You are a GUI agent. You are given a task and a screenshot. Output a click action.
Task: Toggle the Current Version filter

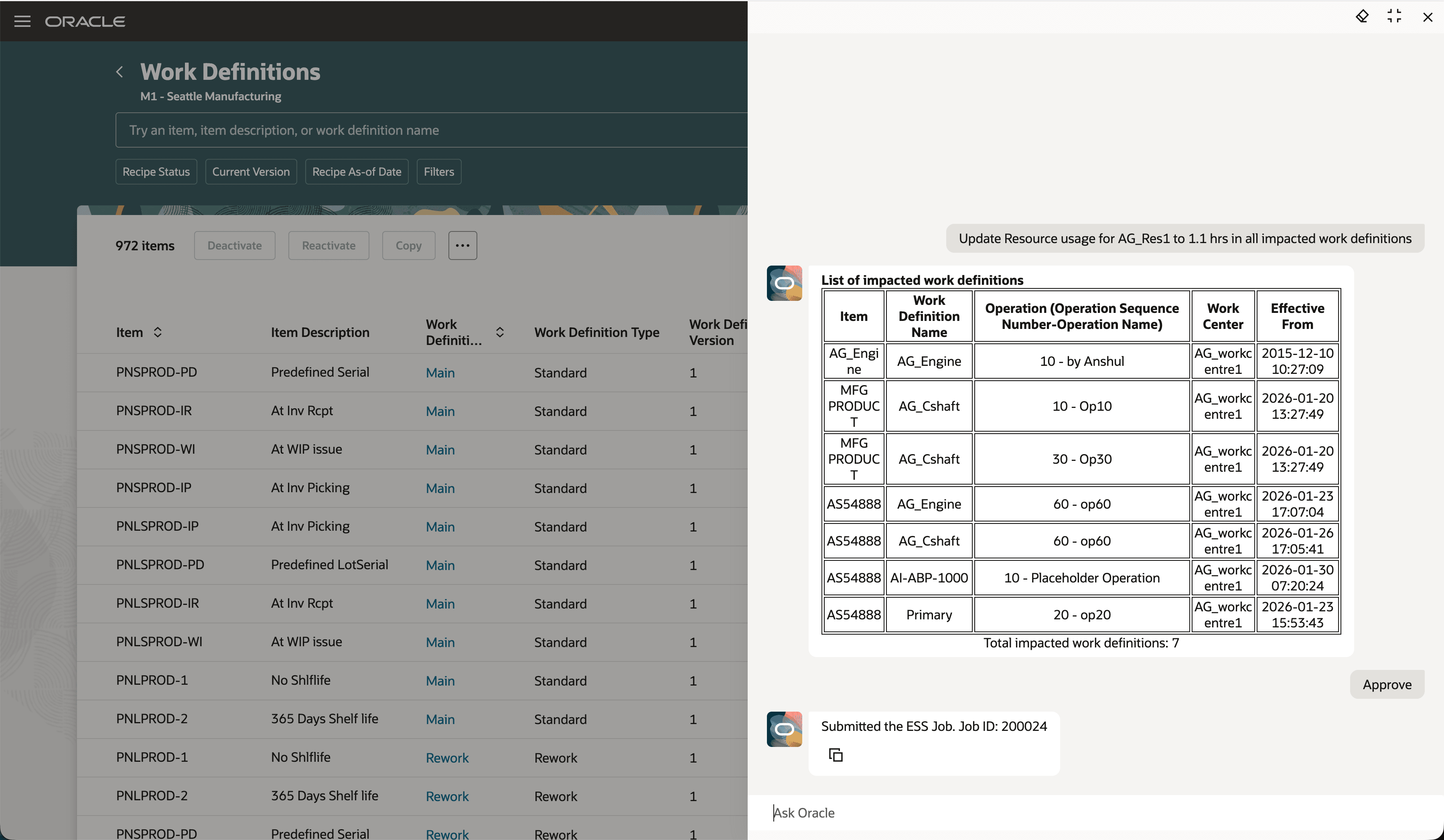[x=250, y=171]
